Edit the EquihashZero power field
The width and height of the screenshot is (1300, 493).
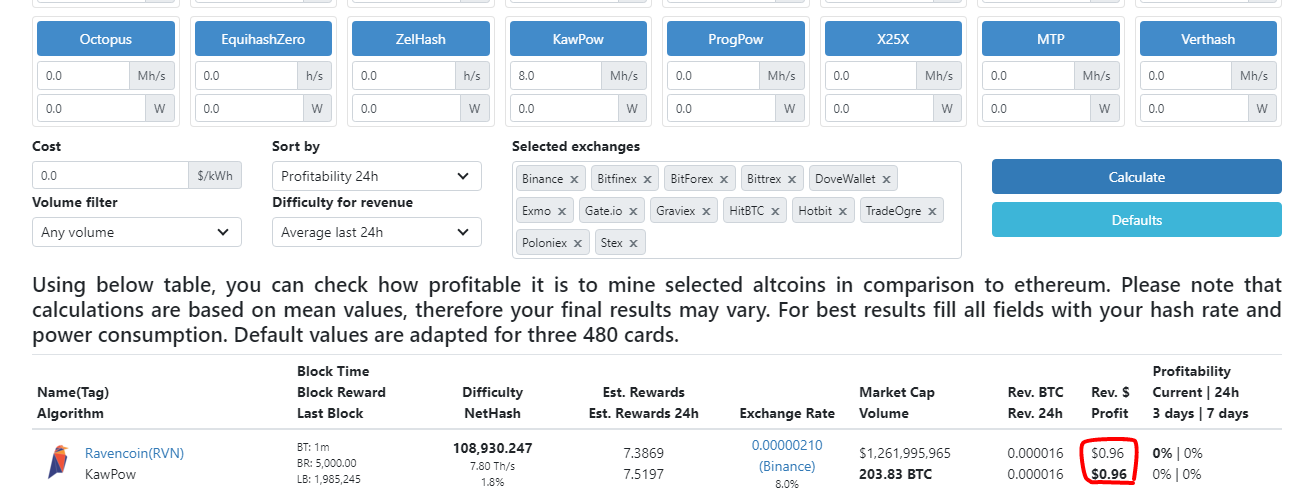click(x=248, y=108)
